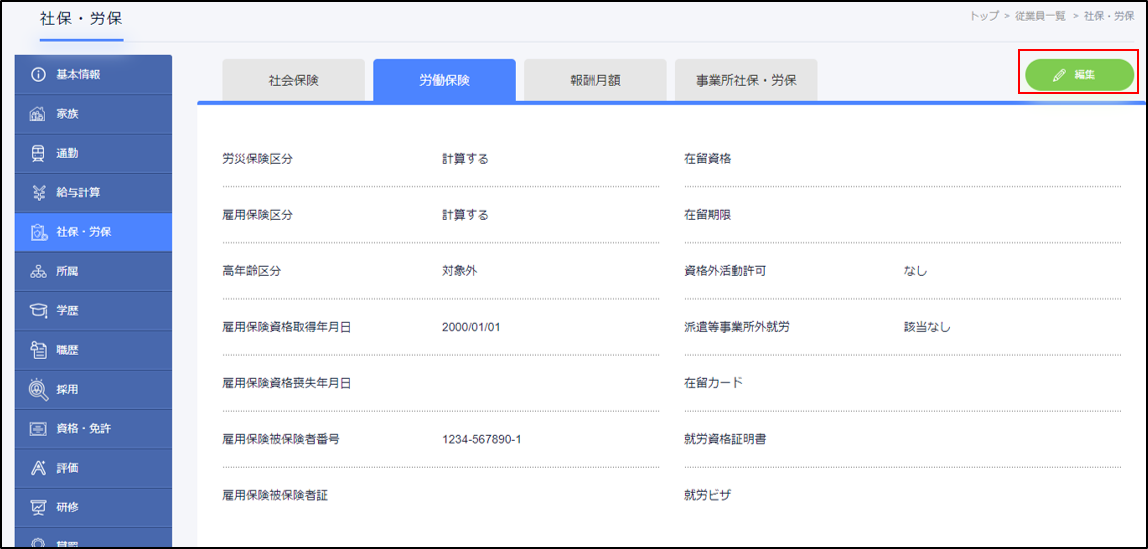Click the 社保・労保 icon in the sidebar

39,232
